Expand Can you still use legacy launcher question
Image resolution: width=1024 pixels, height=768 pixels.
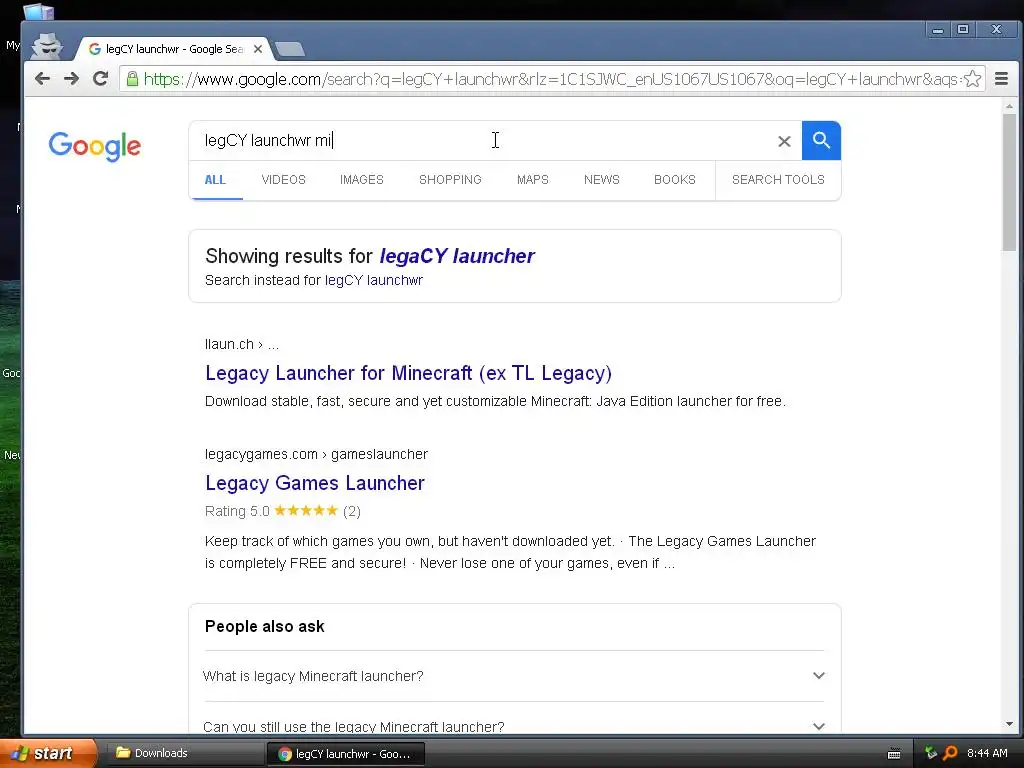point(514,725)
